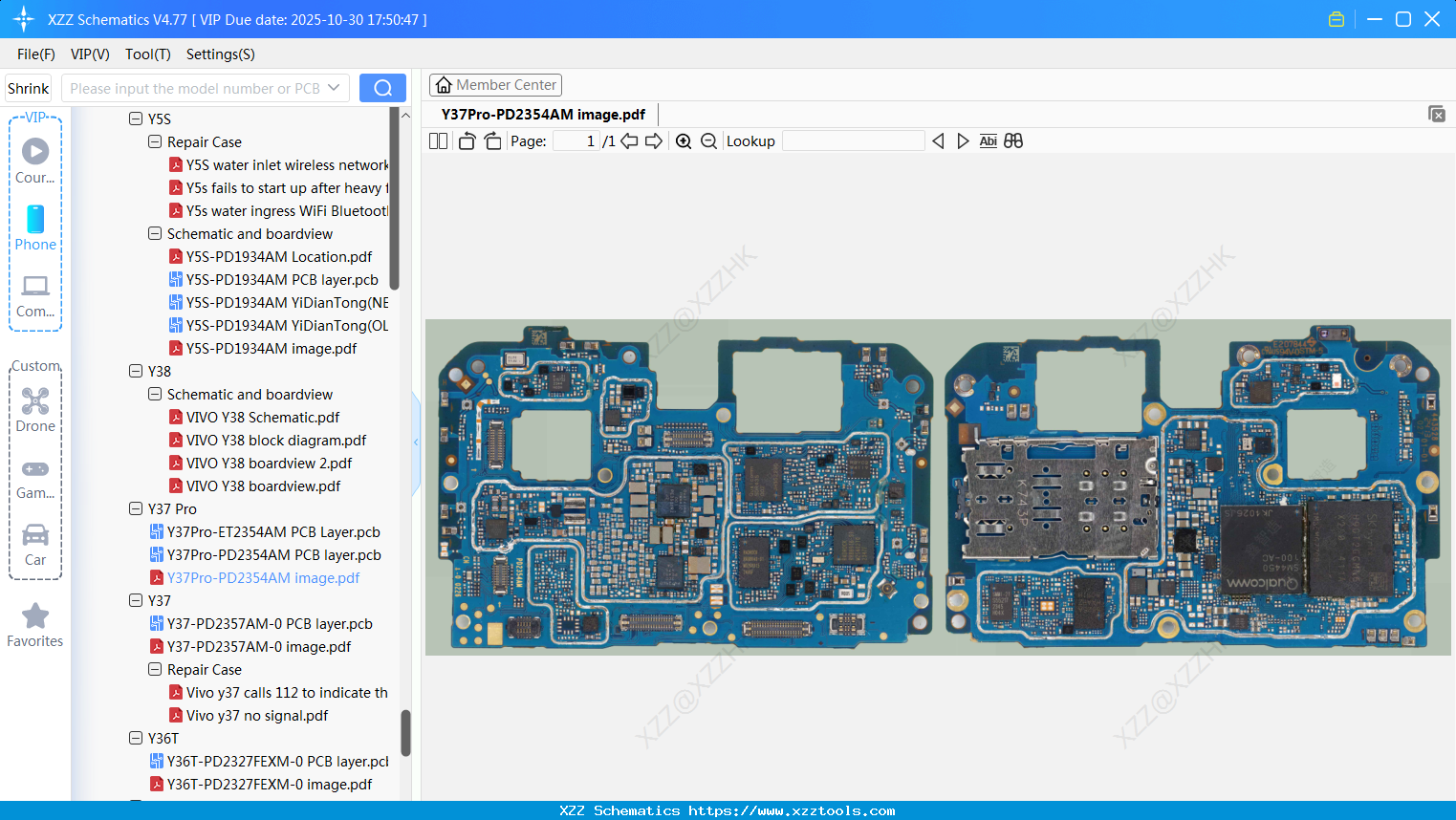1456x820 pixels.
Task: Open the VIP(V) menu
Action: click(x=90, y=54)
